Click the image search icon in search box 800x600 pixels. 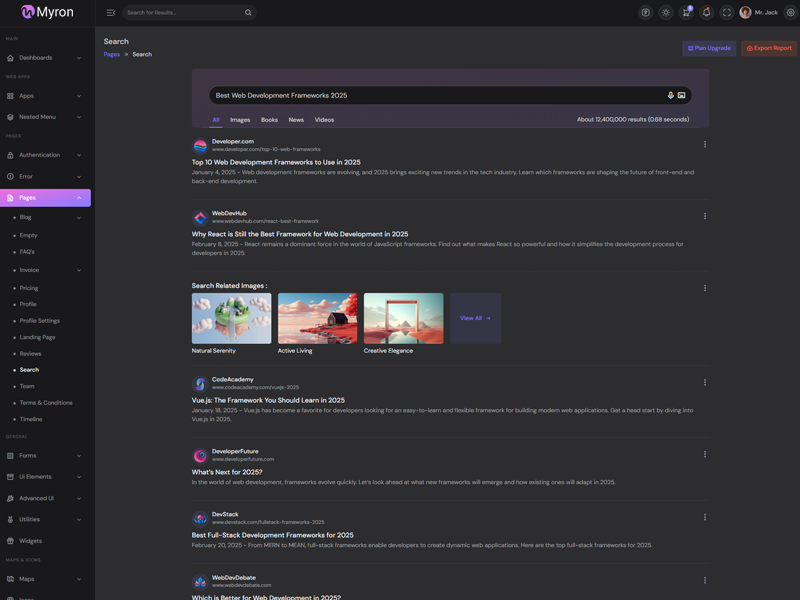[681, 96]
